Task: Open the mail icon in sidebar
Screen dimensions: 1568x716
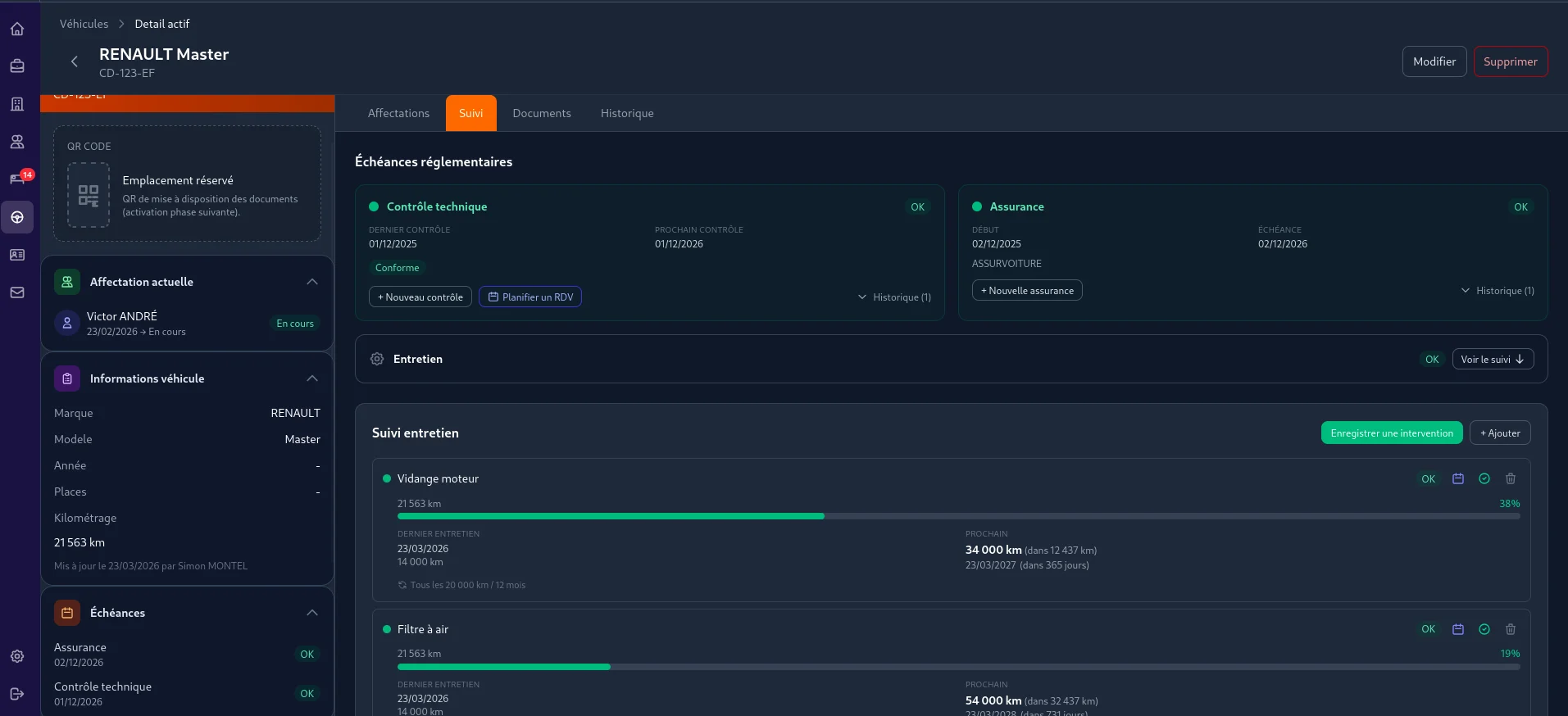Action: (17, 292)
